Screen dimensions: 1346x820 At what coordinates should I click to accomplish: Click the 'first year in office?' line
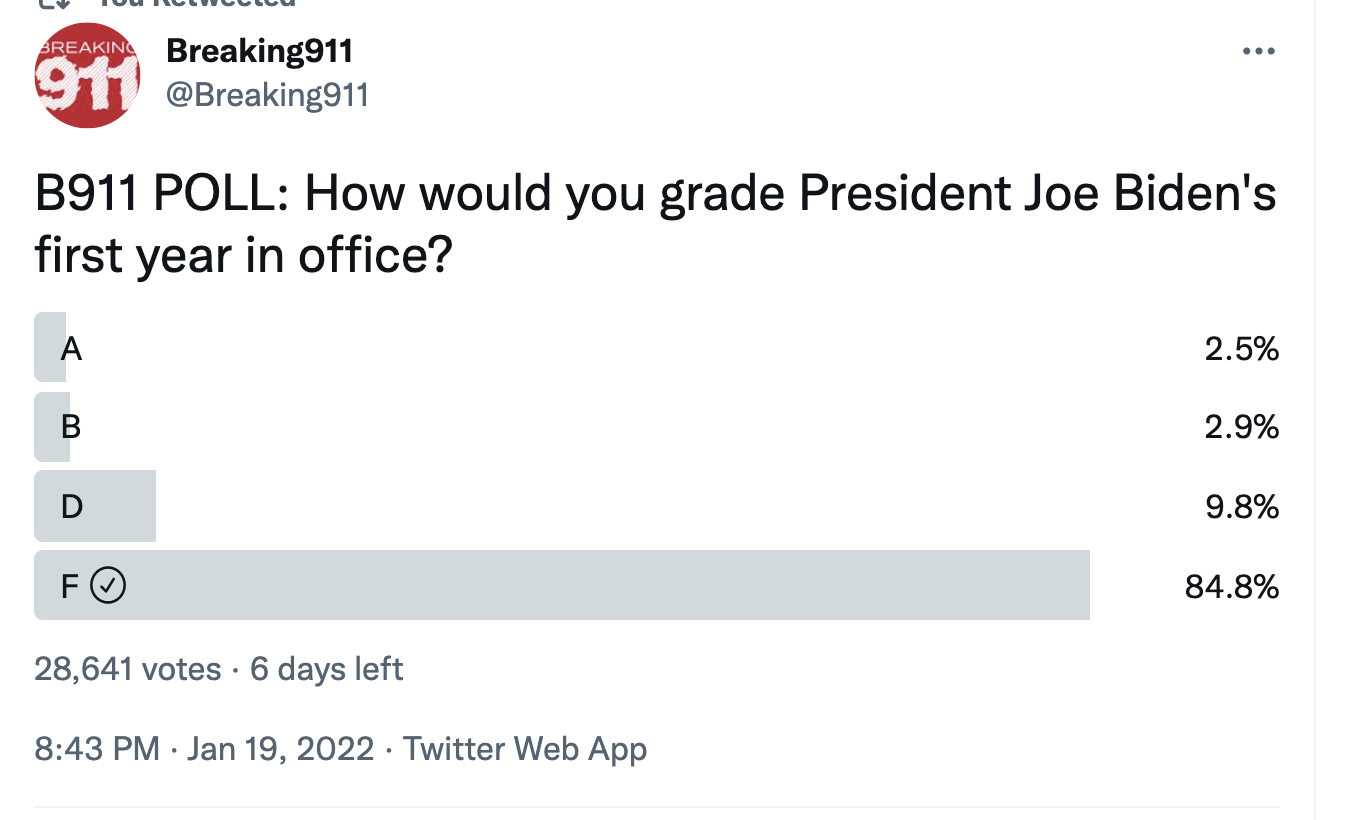point(244,256)
